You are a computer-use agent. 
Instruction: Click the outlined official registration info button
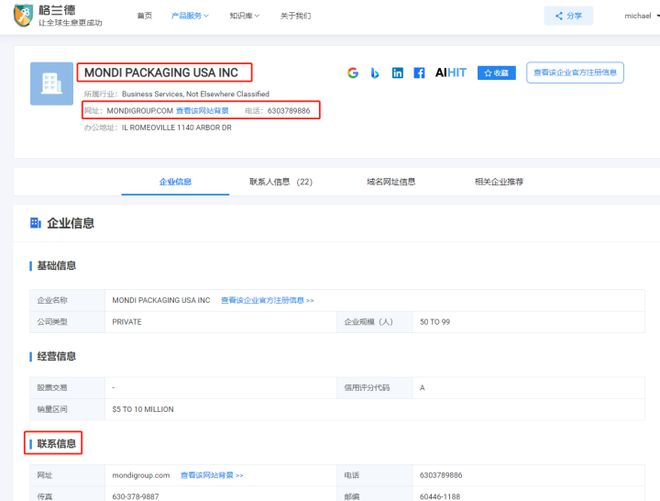tap(575, 73)
